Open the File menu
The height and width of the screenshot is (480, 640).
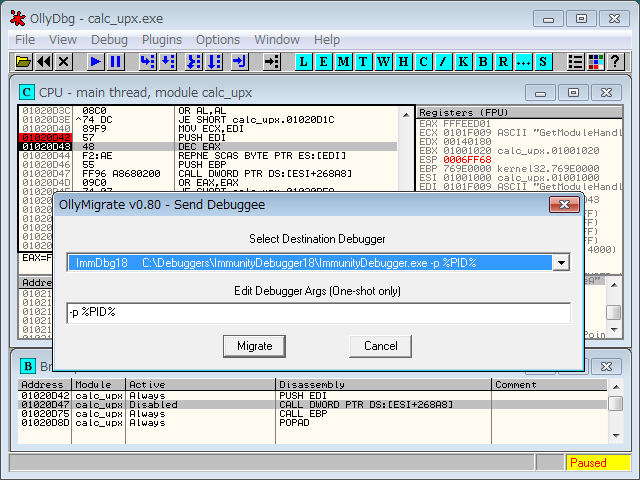[25, 40]
